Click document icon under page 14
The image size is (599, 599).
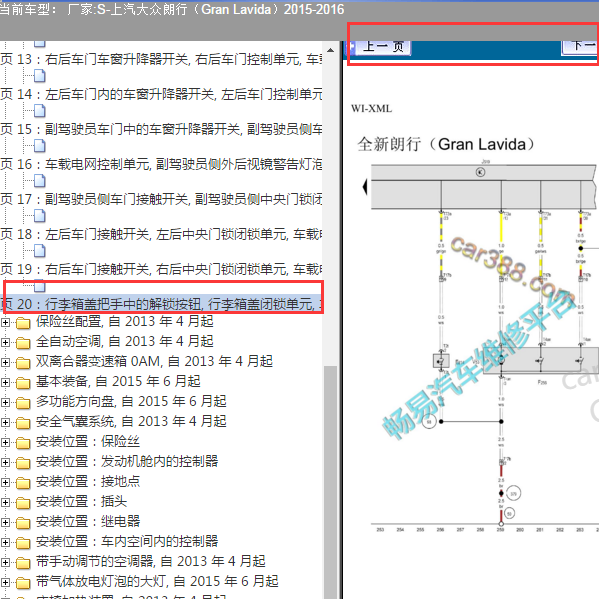[39, 111]
